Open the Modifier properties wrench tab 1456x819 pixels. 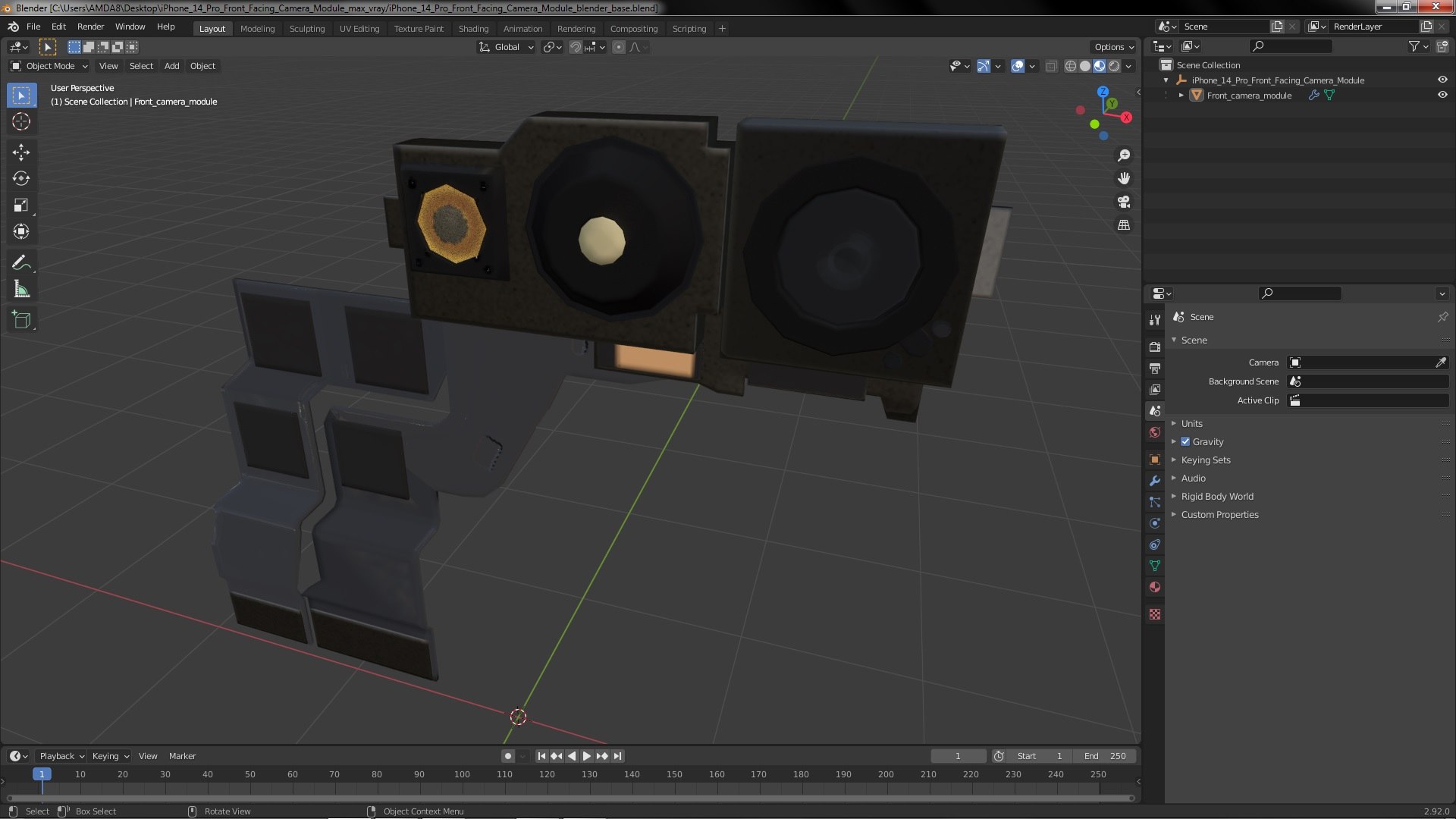pyautogui.click(x=1155, y=481)
